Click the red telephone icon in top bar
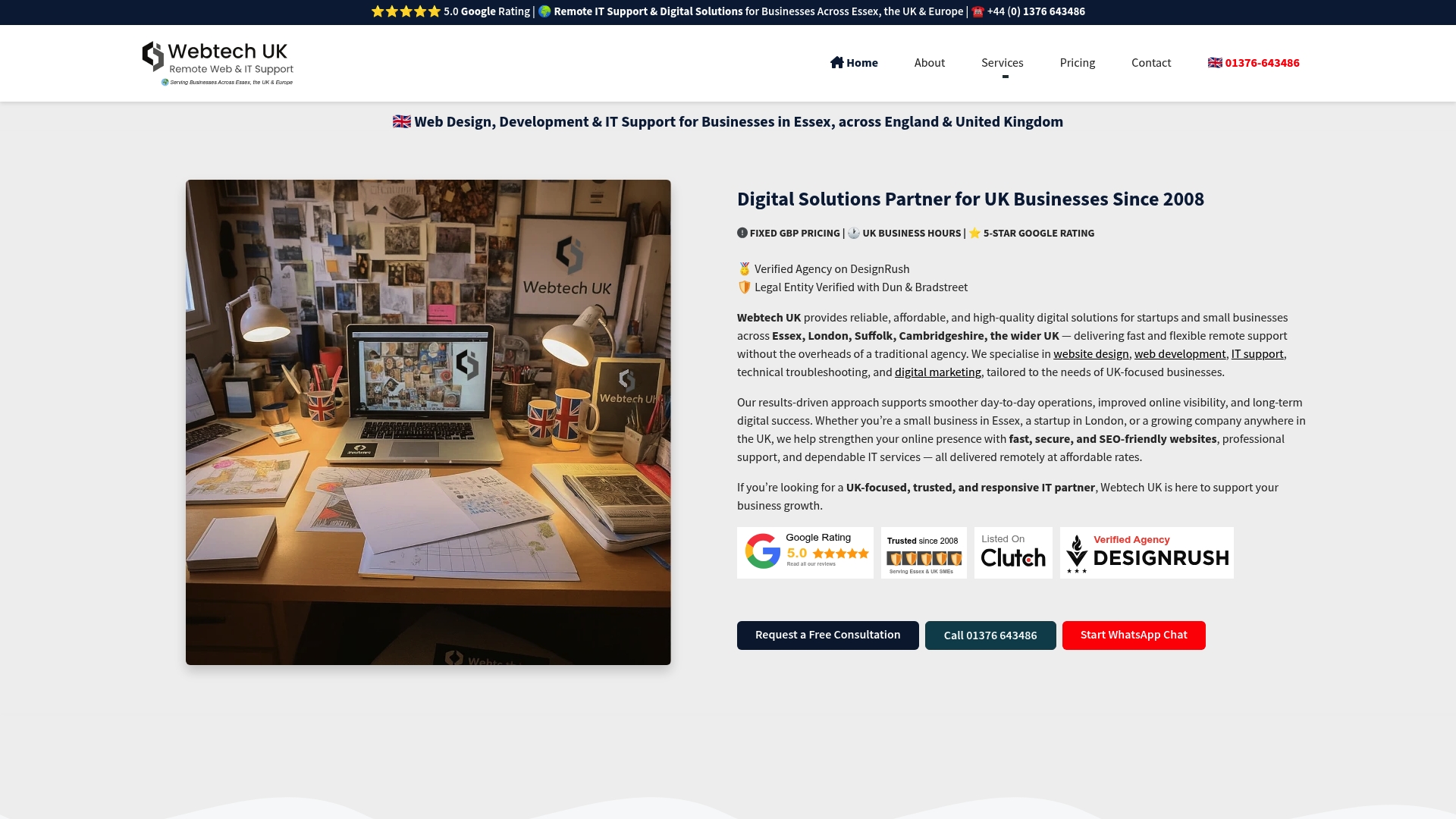The image size is (1456, 819). coord(977,11)
